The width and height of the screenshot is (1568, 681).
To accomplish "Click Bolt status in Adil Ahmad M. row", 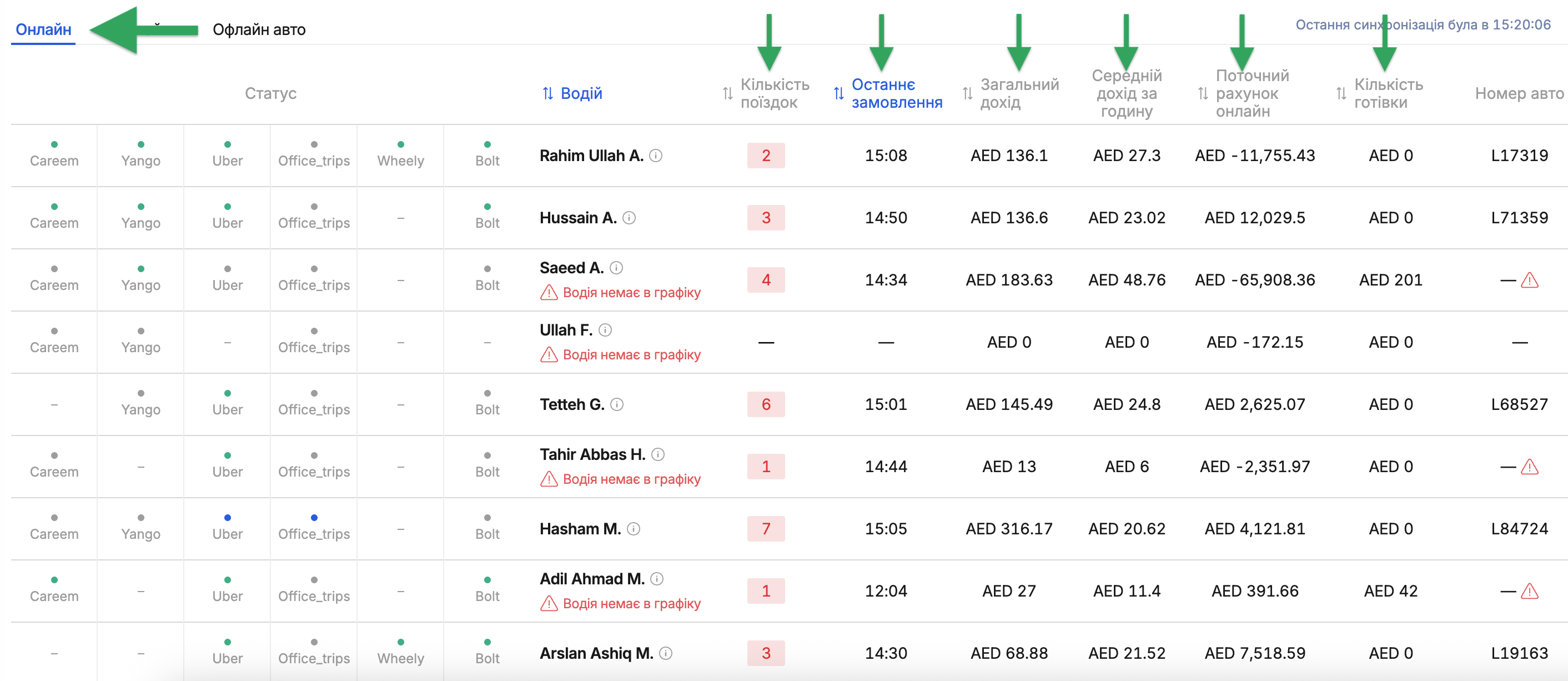I will click(487, 590).
